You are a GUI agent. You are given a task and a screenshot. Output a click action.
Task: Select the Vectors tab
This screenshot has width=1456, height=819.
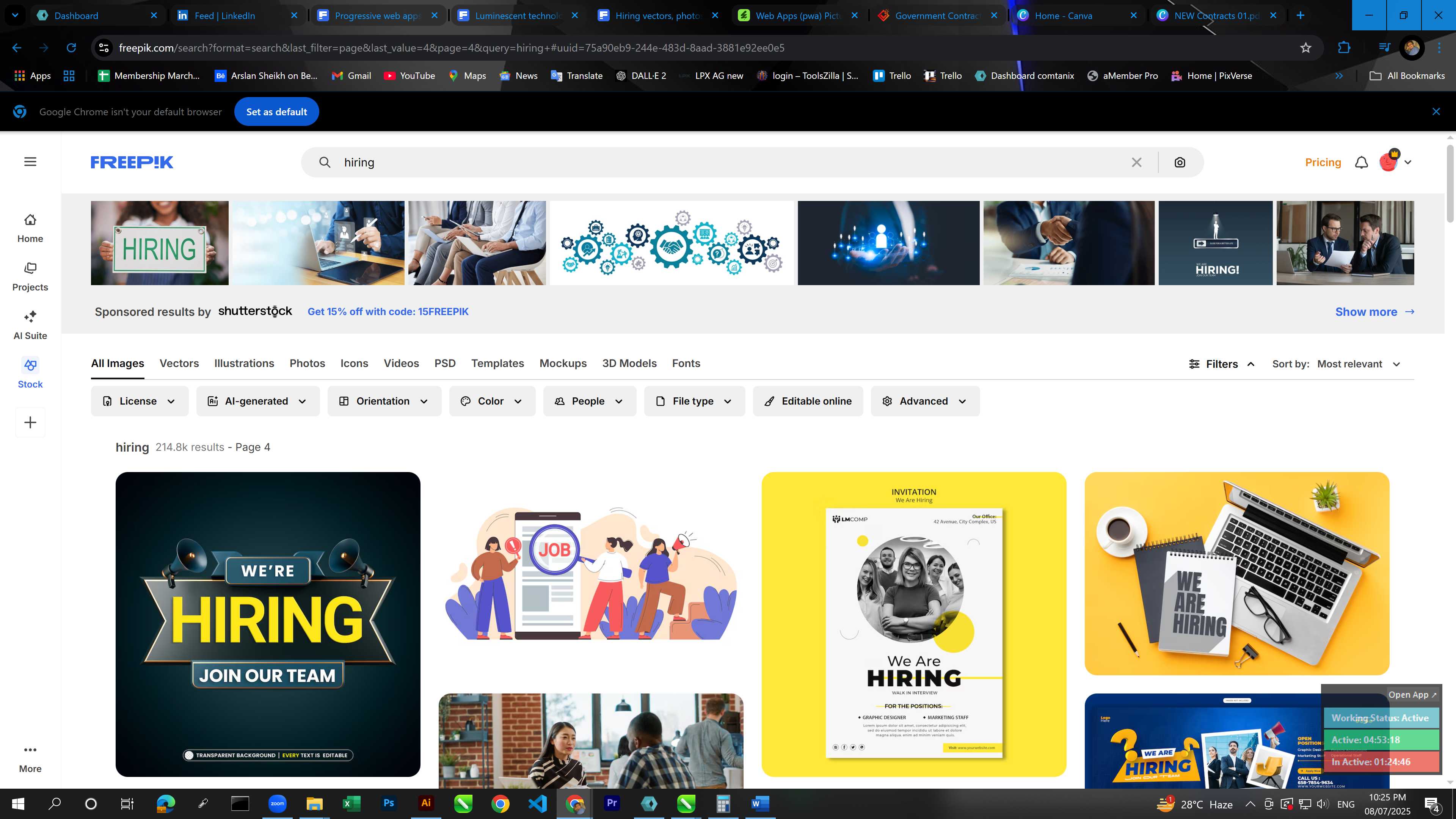point(179,364)
